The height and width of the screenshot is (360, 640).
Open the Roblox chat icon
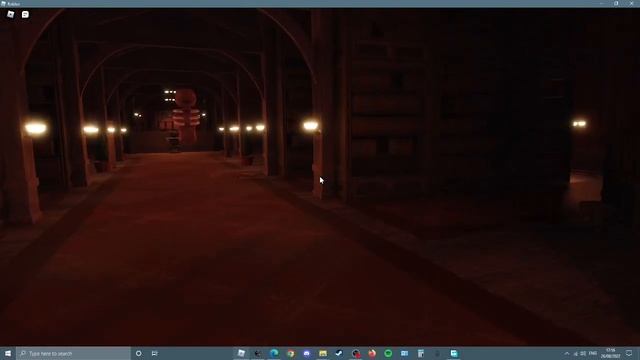pos(25,14)
